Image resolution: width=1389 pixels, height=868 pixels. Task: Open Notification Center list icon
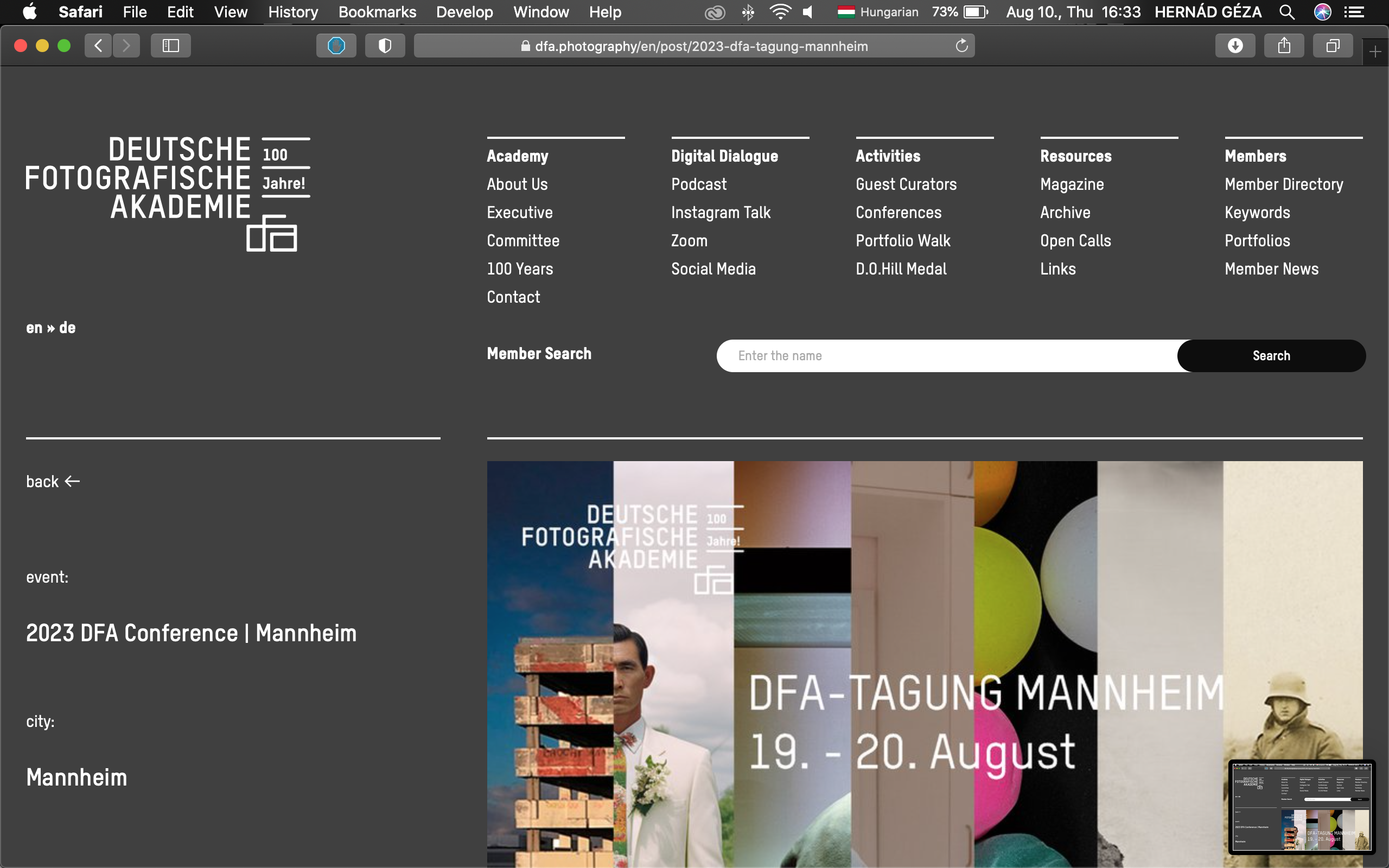(1354, 12)
